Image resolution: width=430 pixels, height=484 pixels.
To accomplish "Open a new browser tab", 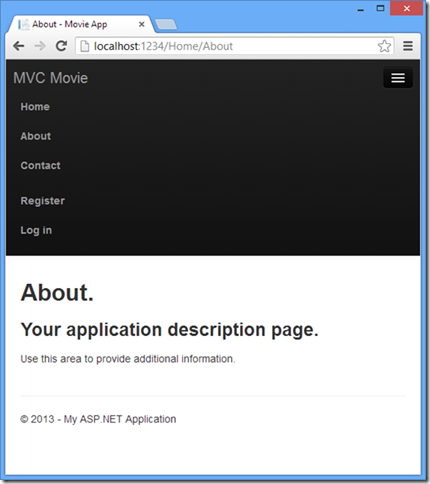I will 166,24.
